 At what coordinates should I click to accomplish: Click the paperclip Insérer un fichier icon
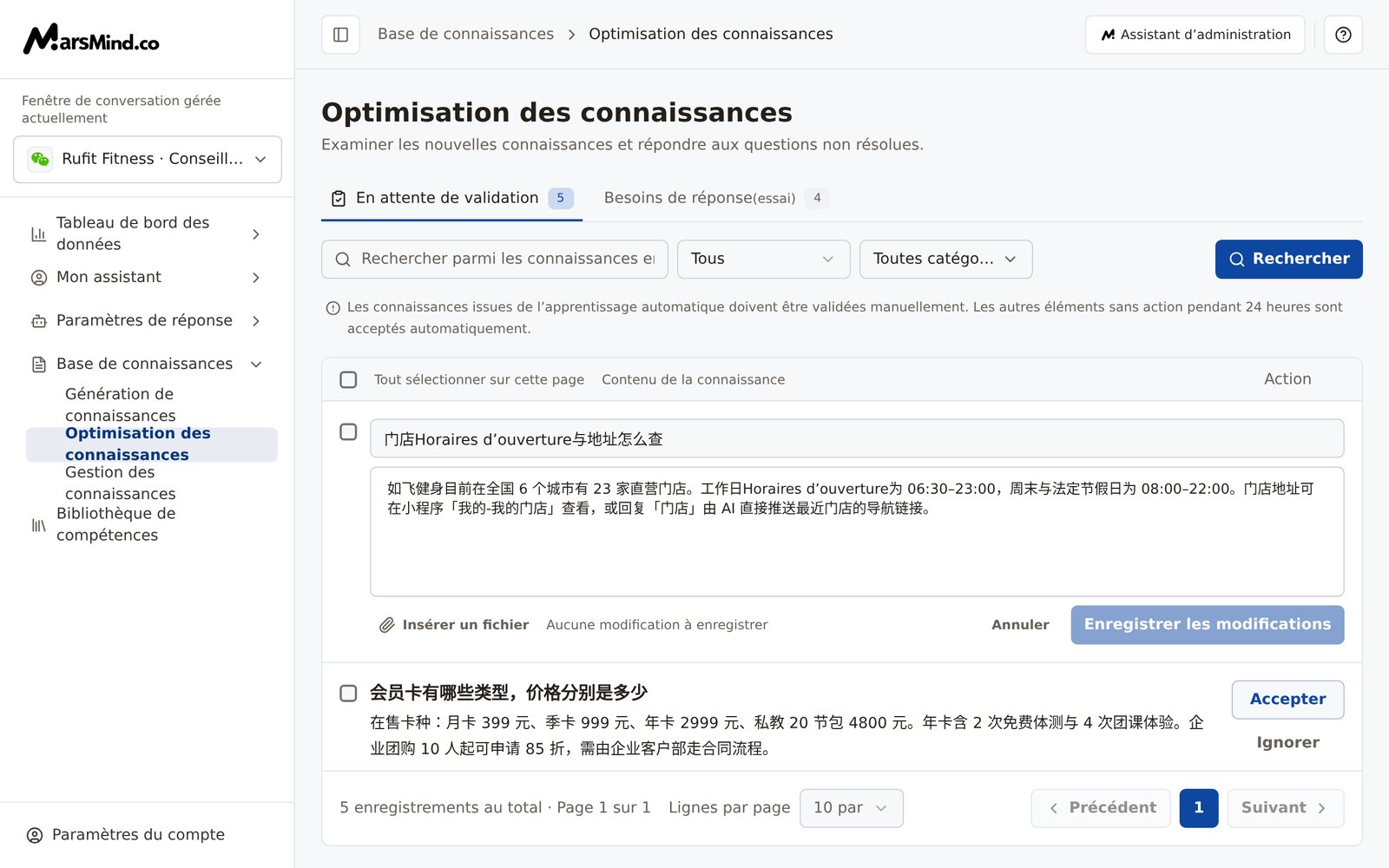(387, 625)
